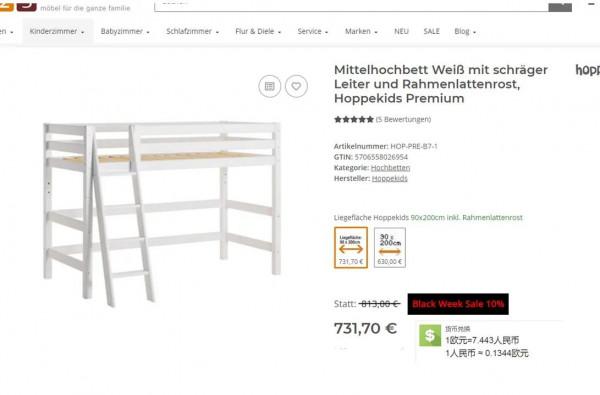Open the Flur & Diele menu
The image size is (600, 395).
click(x=258, y=31)
